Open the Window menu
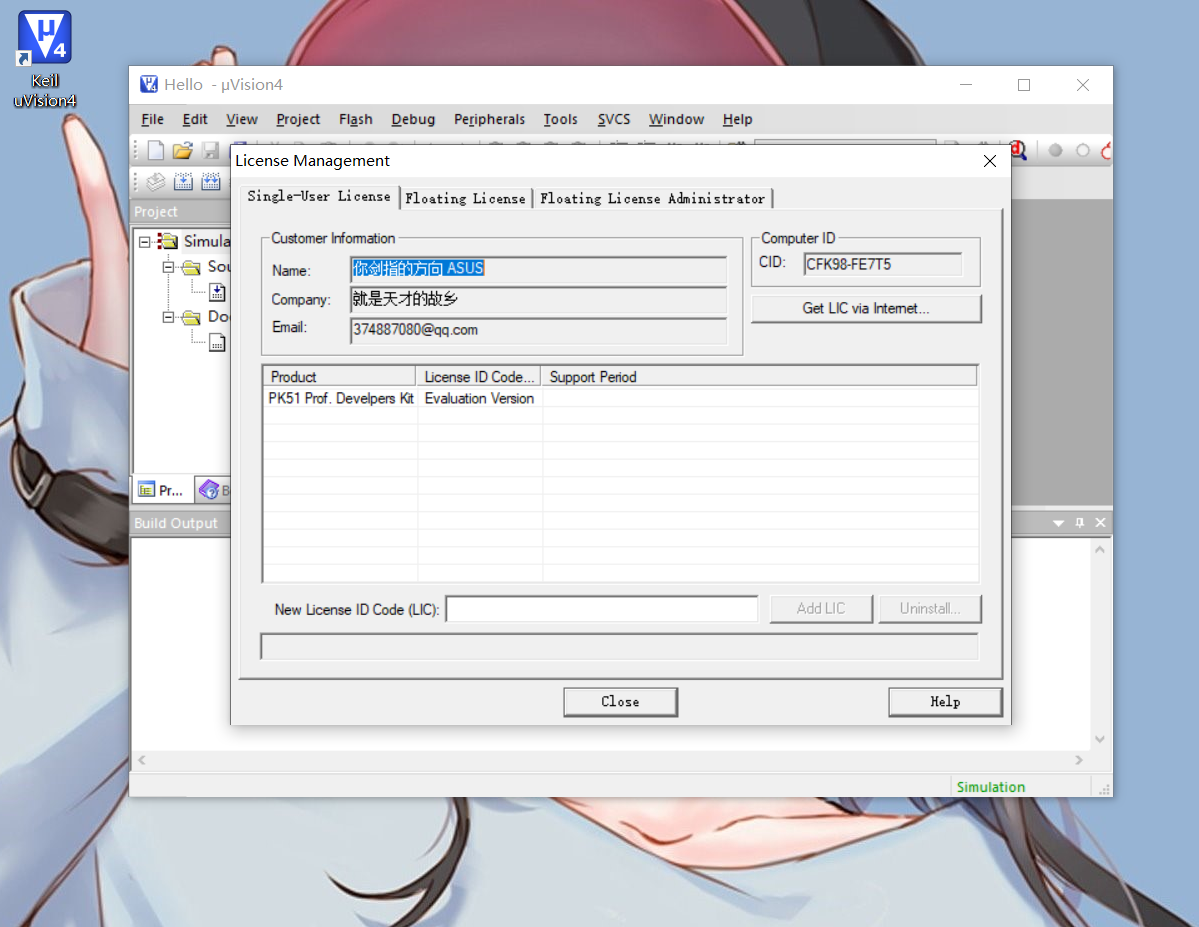This screenshot has width=1199, height=927. click(676, 119)
